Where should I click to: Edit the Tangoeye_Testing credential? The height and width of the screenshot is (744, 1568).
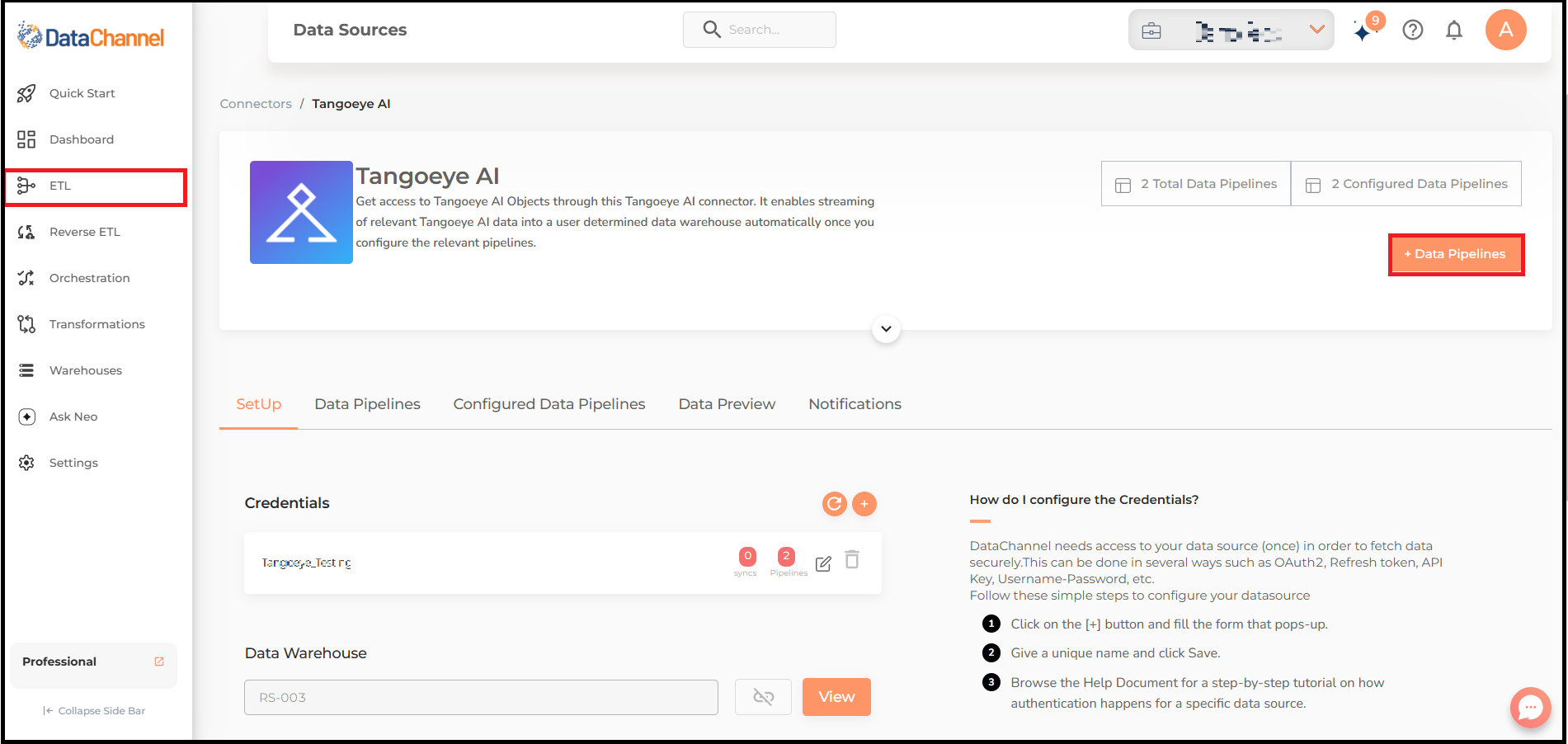823,563
